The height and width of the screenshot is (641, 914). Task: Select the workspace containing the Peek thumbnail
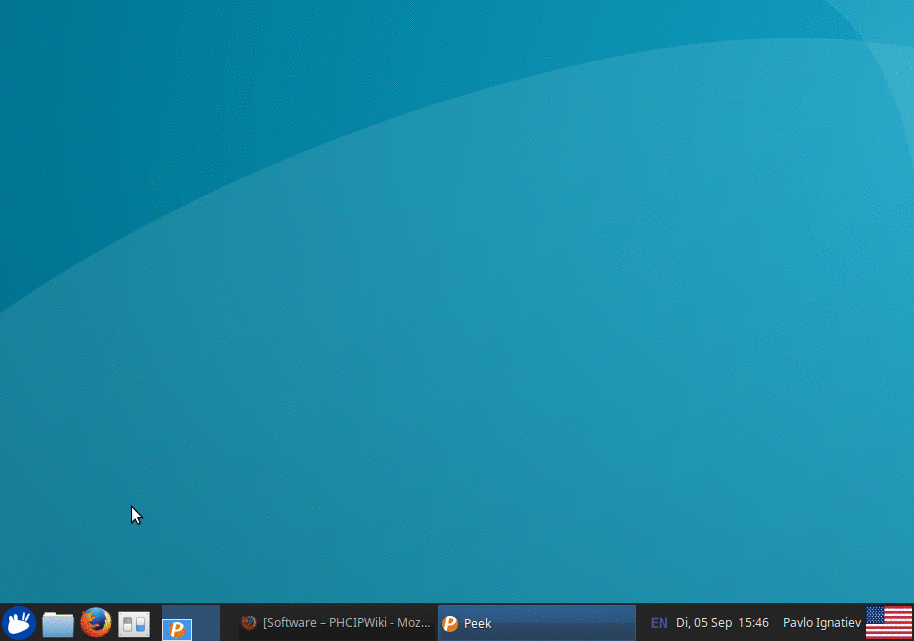(191, 622)
